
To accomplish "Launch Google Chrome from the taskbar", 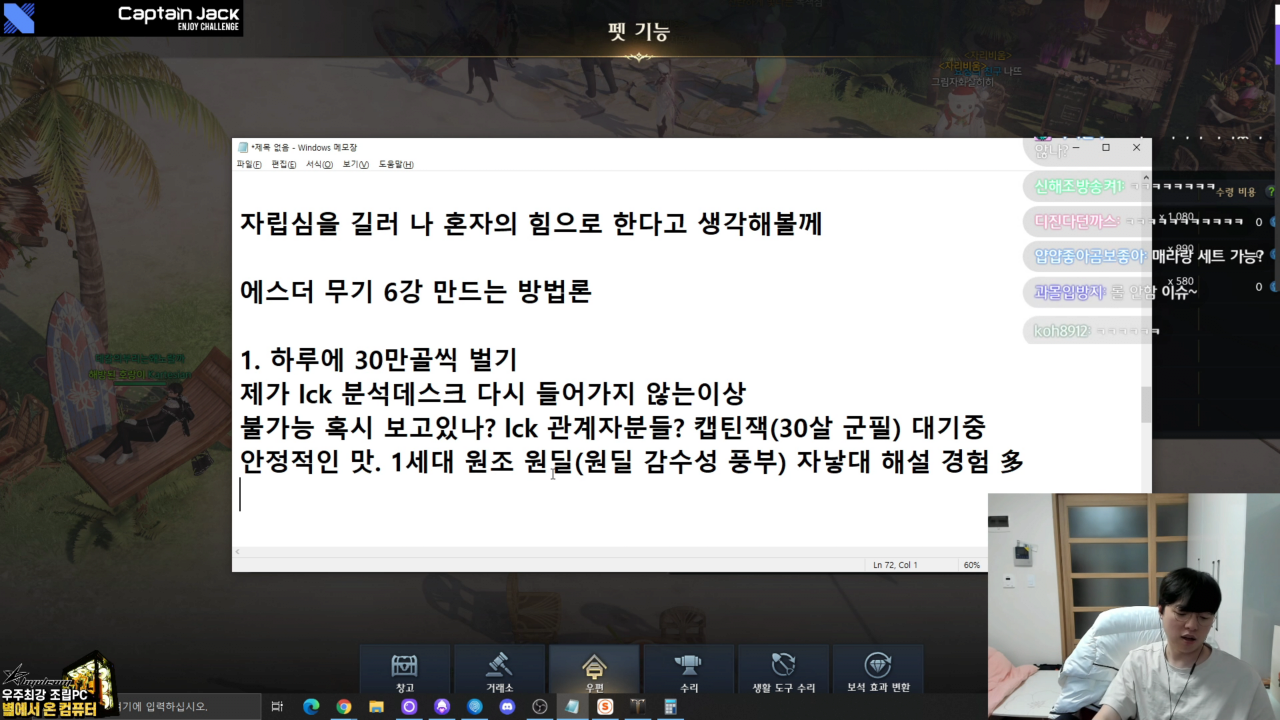I will [x=344, y=706].
